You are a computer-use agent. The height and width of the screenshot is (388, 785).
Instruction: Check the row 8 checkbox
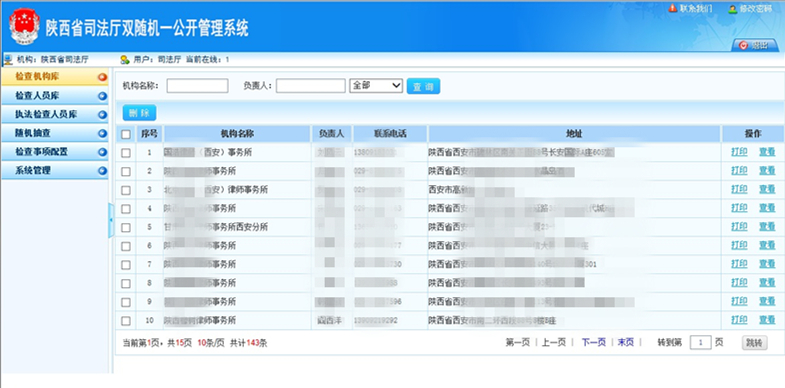click(x=126, y=283)
